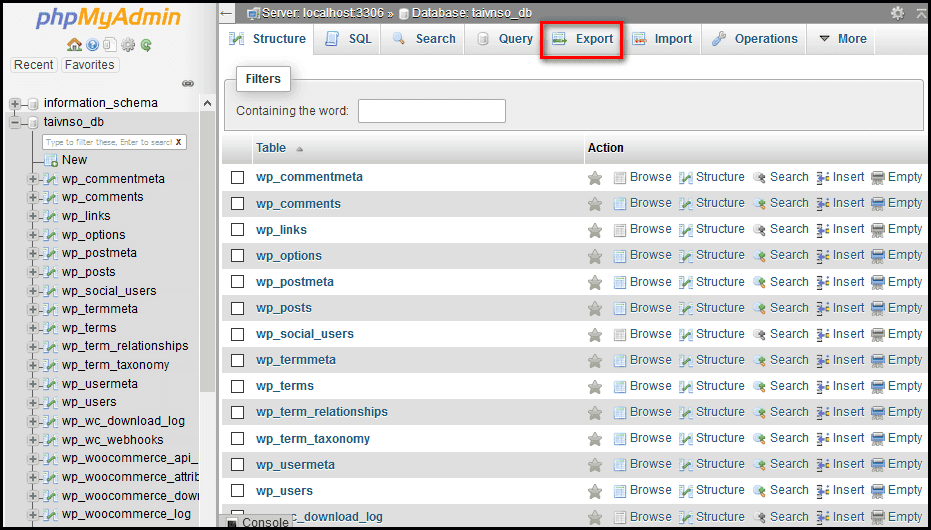Star the wp_users table as favorite
The height and width of the screenshot is (530, 931).
click(595, 491)
